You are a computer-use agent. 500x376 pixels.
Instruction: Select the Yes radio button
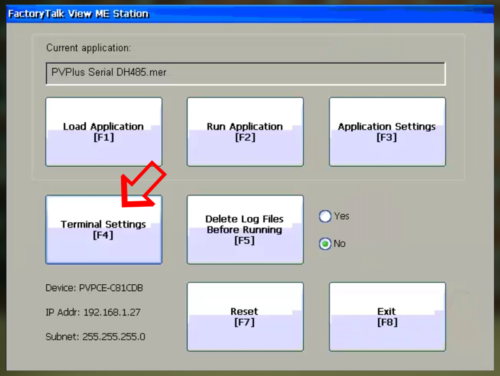325,216
